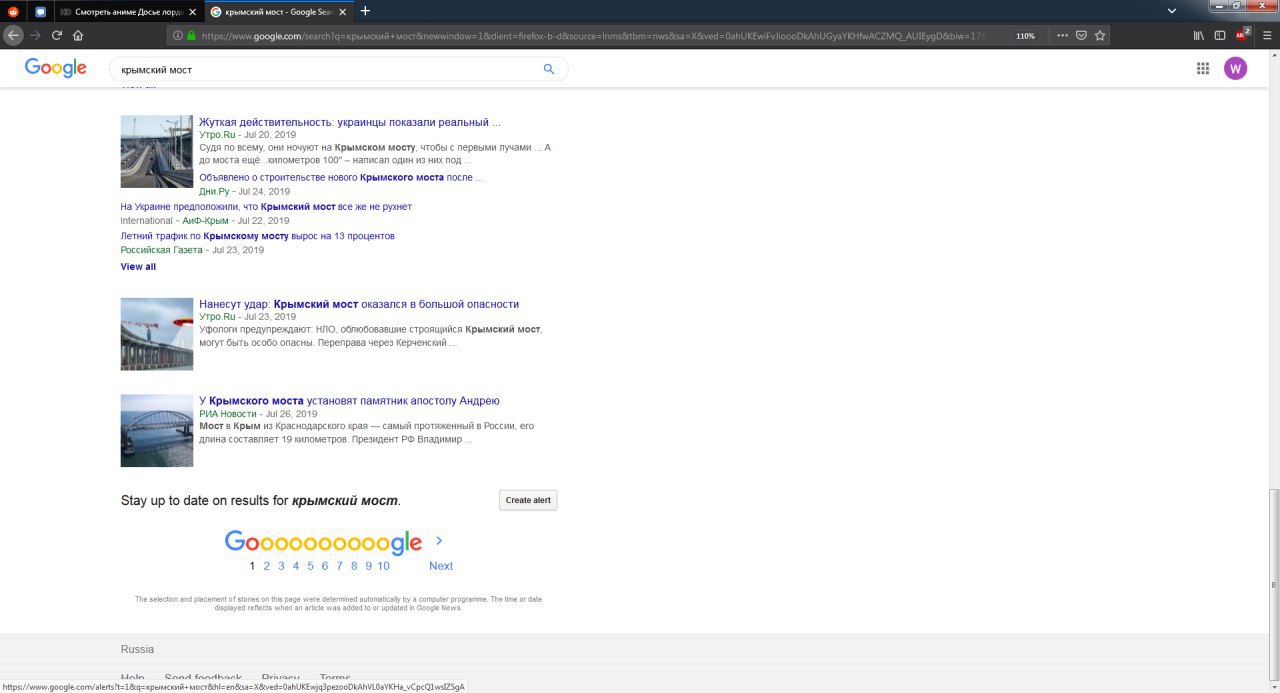Viewport: 1280px width, 693px height.
Task: Click the АиФ-Крым source label
Action: [205, 220]
